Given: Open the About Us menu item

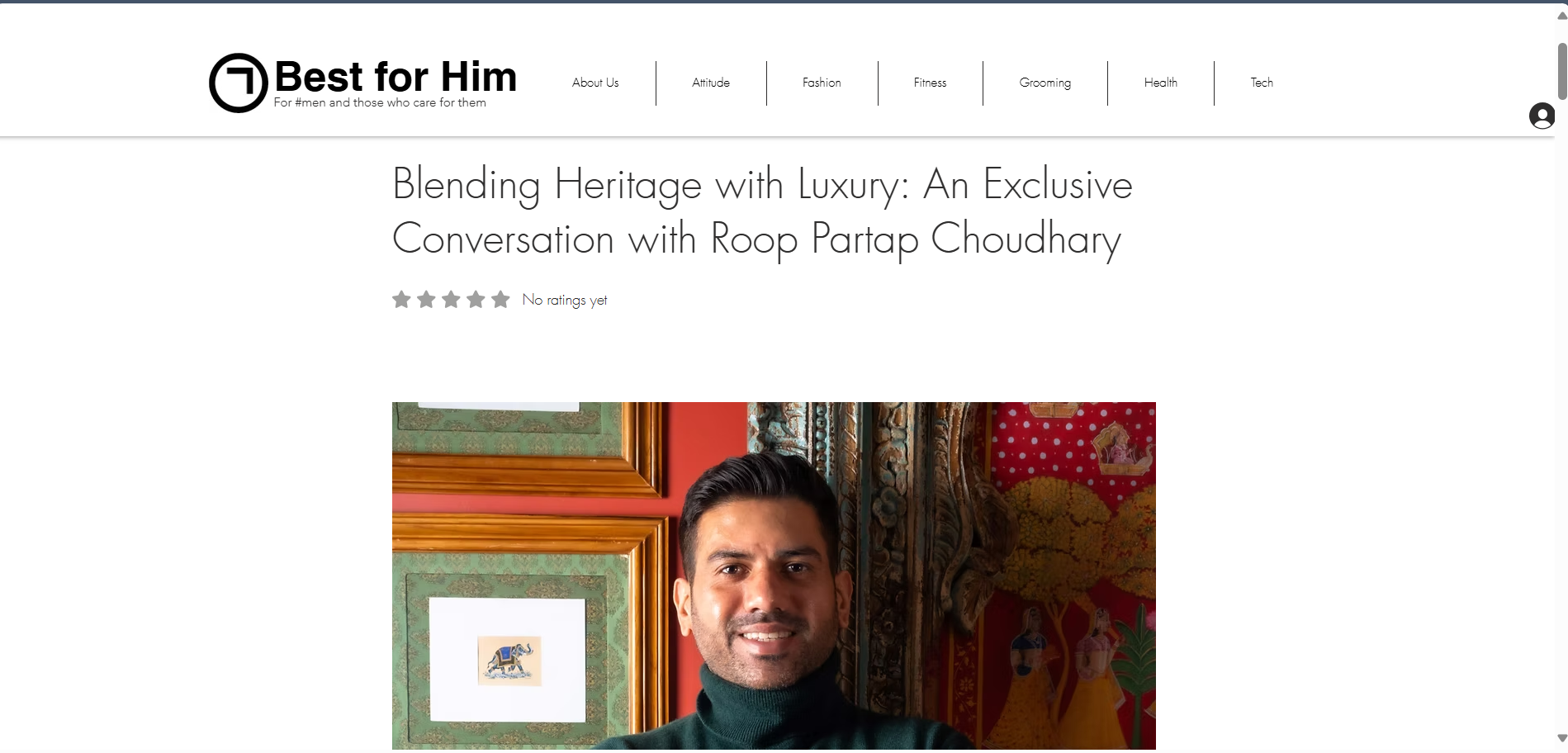Looking at the screenshot, I should [x=595, y=83].
